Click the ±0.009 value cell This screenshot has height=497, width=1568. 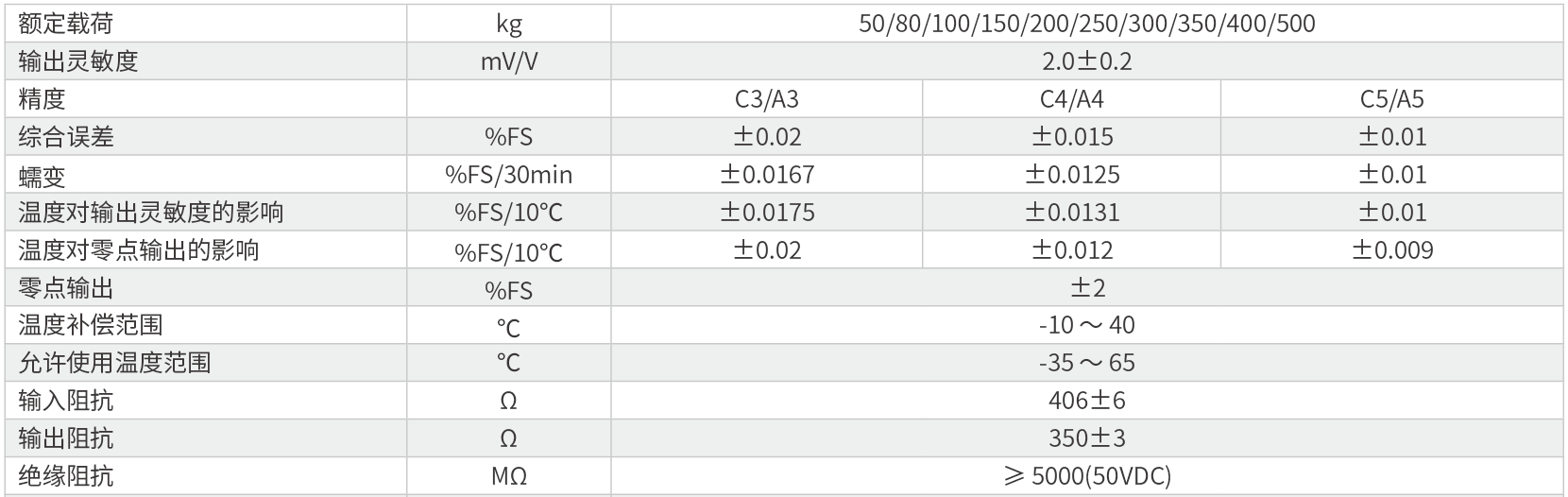pyautogui.click(x=1391, y=250)
